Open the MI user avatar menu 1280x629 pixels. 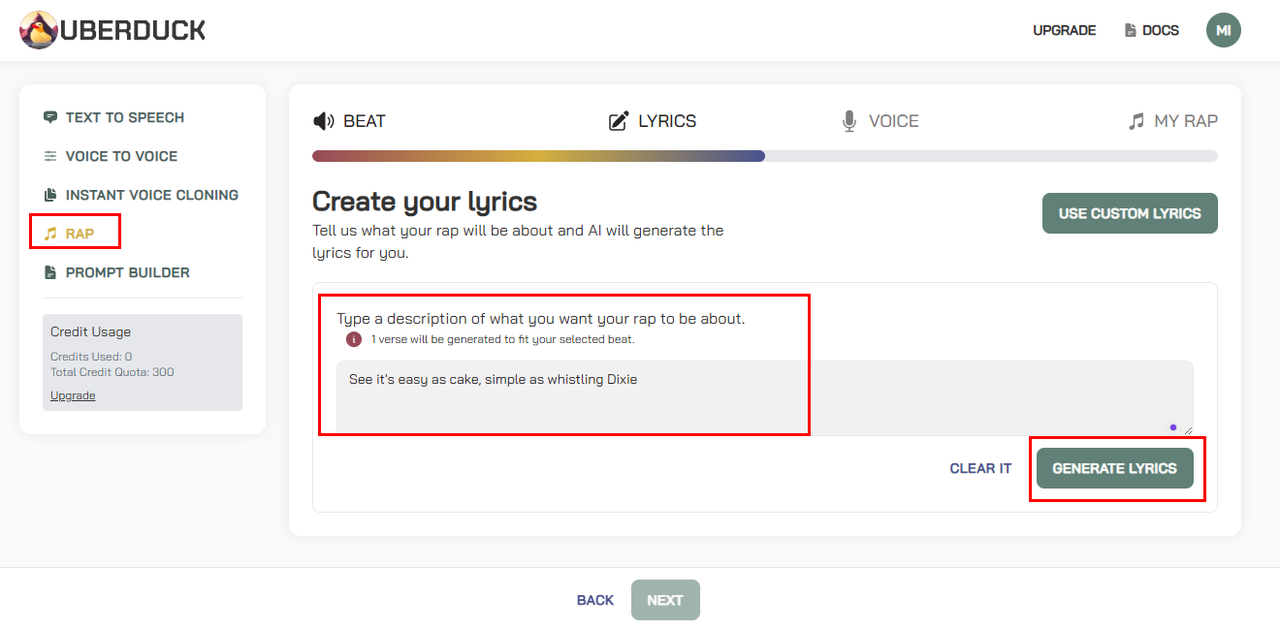coord(1223,30)
